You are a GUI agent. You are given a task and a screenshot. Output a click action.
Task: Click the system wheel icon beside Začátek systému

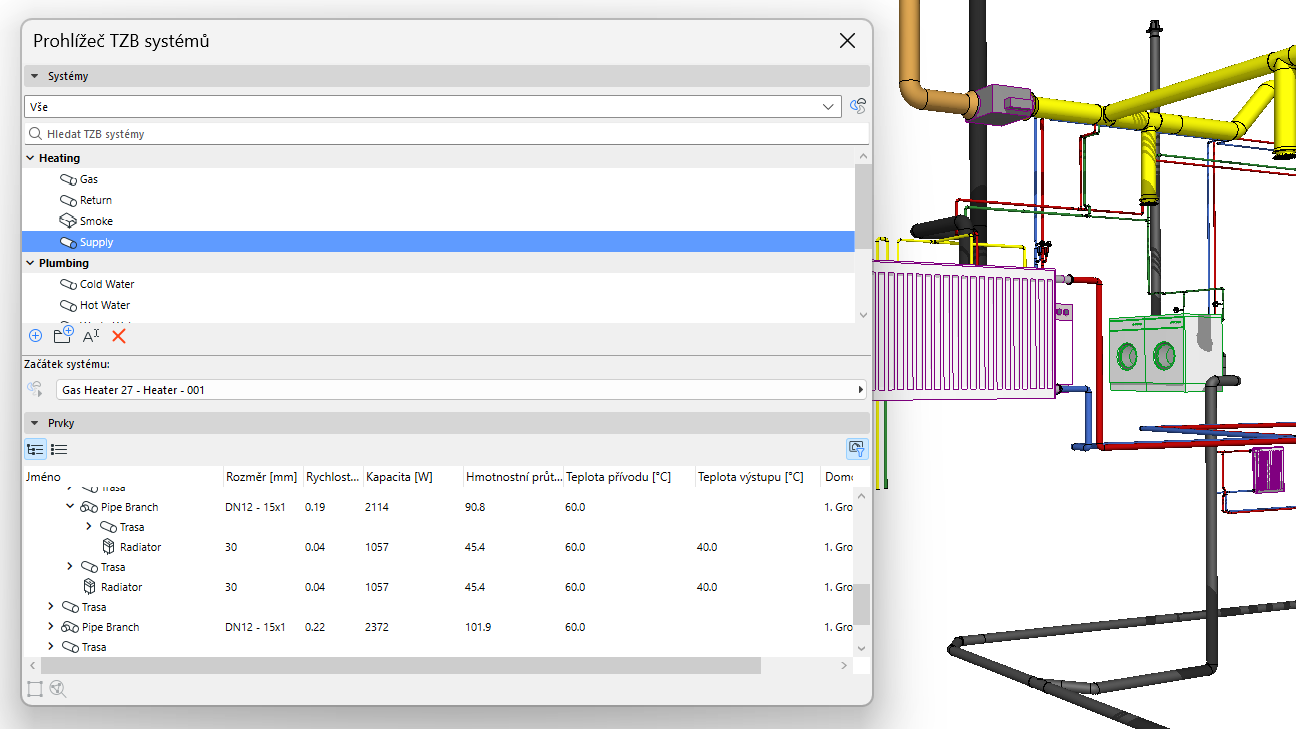coord(34,388)
